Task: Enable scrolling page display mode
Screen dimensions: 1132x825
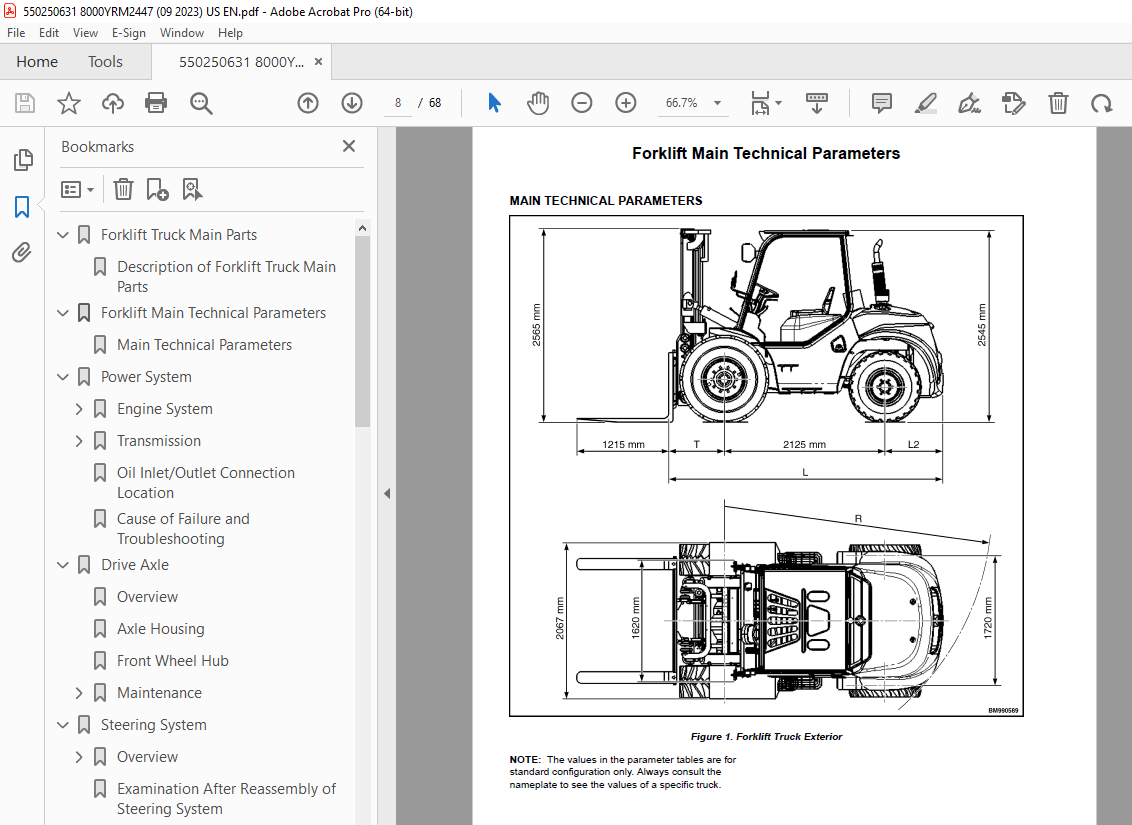Action: coord(817,103)
